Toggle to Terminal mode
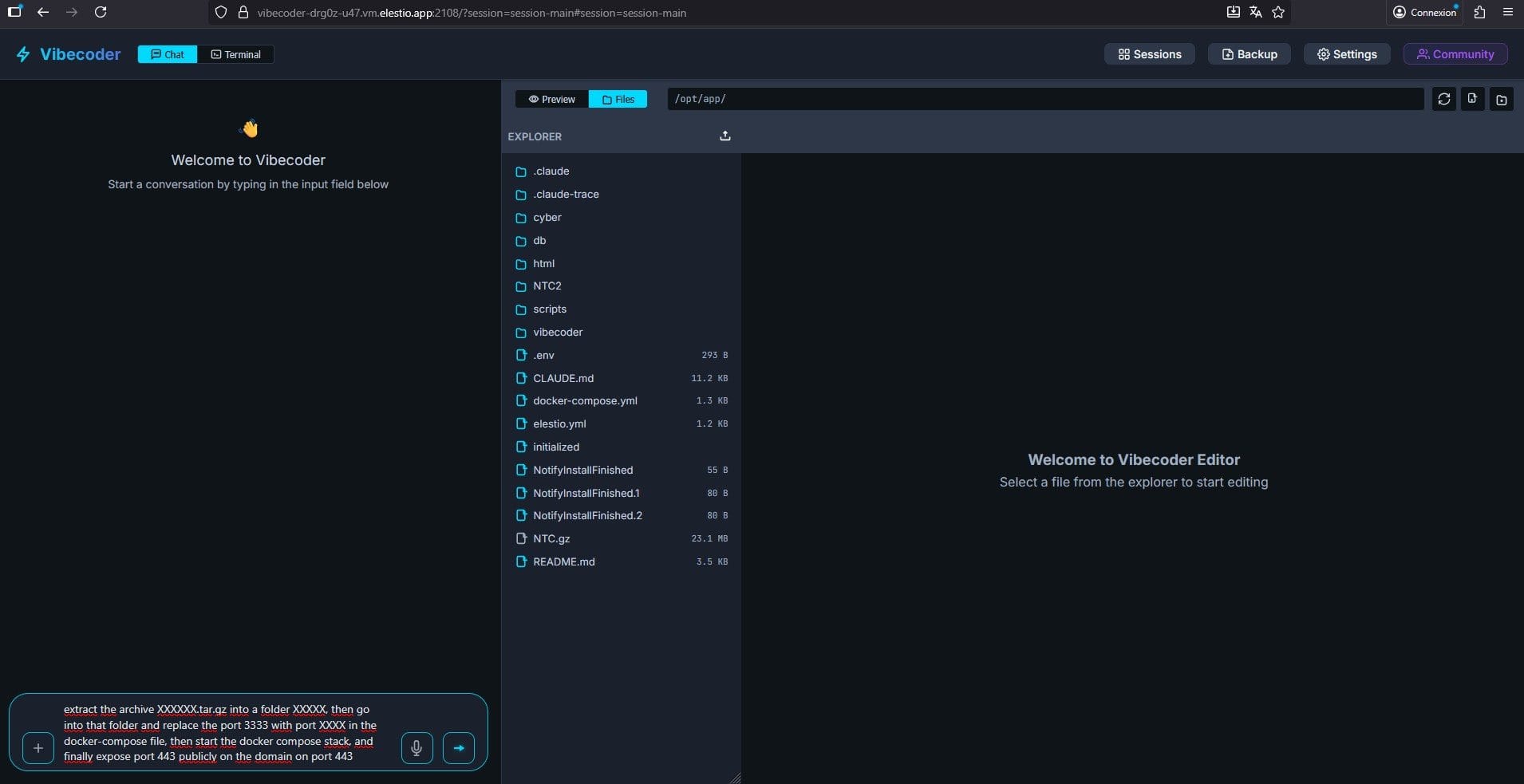Viewport: 1524px width, 784px height. (235, 54)
